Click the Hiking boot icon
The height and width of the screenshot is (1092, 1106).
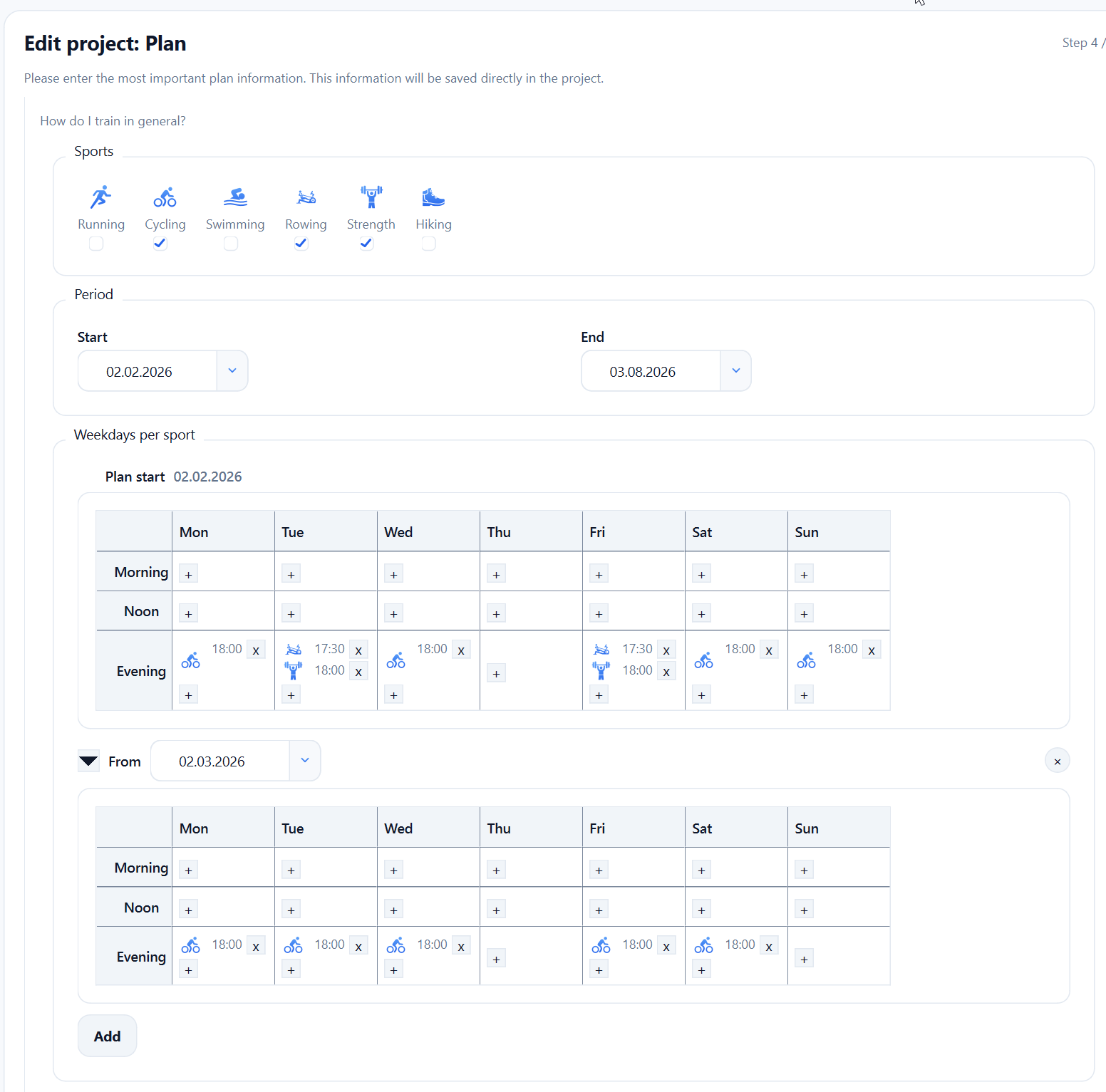[433, 197]
